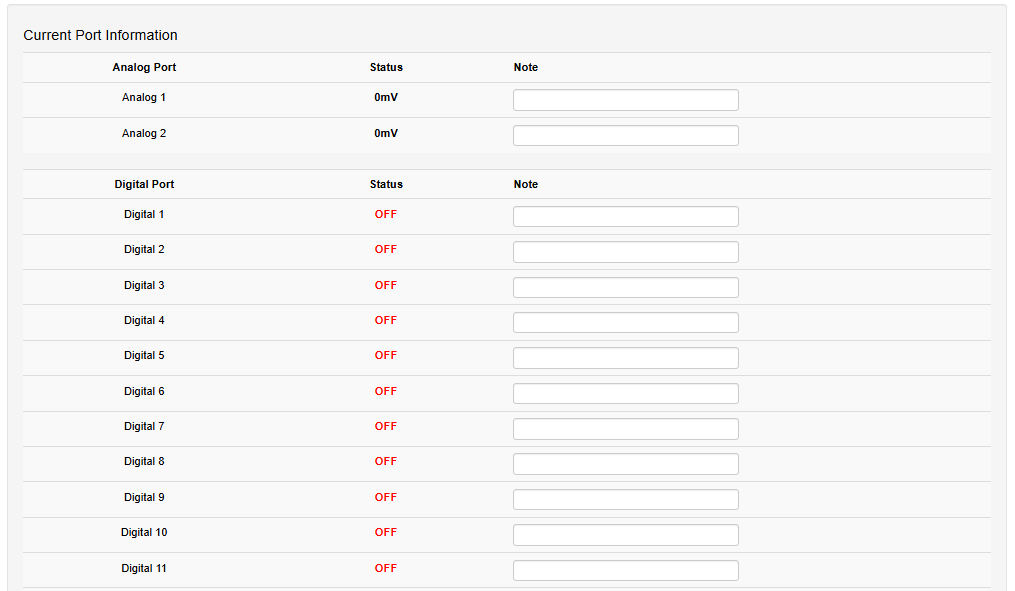
Task: Click the Note field for Analog 1
Action: [x=625, y=100]
